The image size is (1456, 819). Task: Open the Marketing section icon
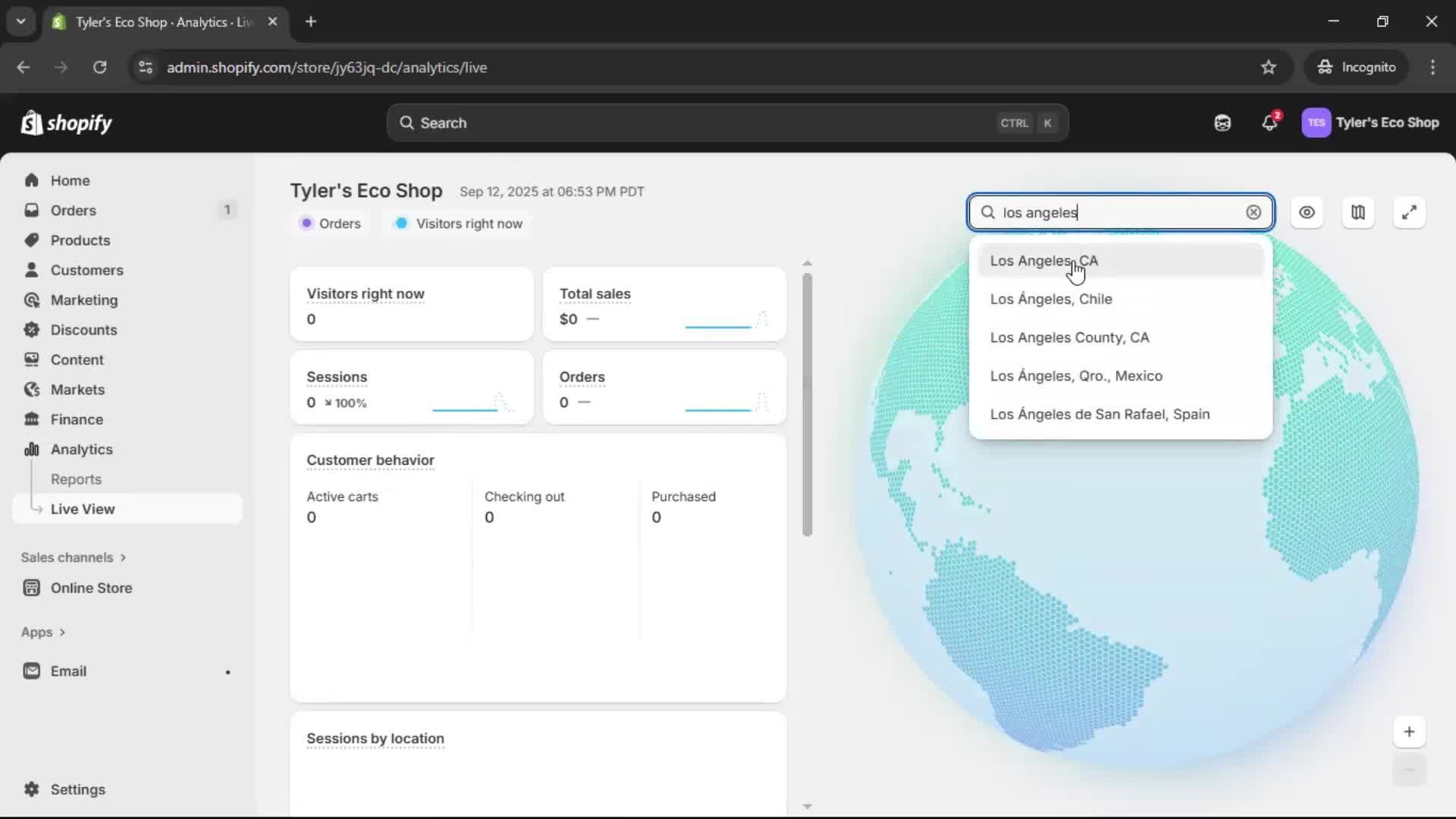coord(31,300)
